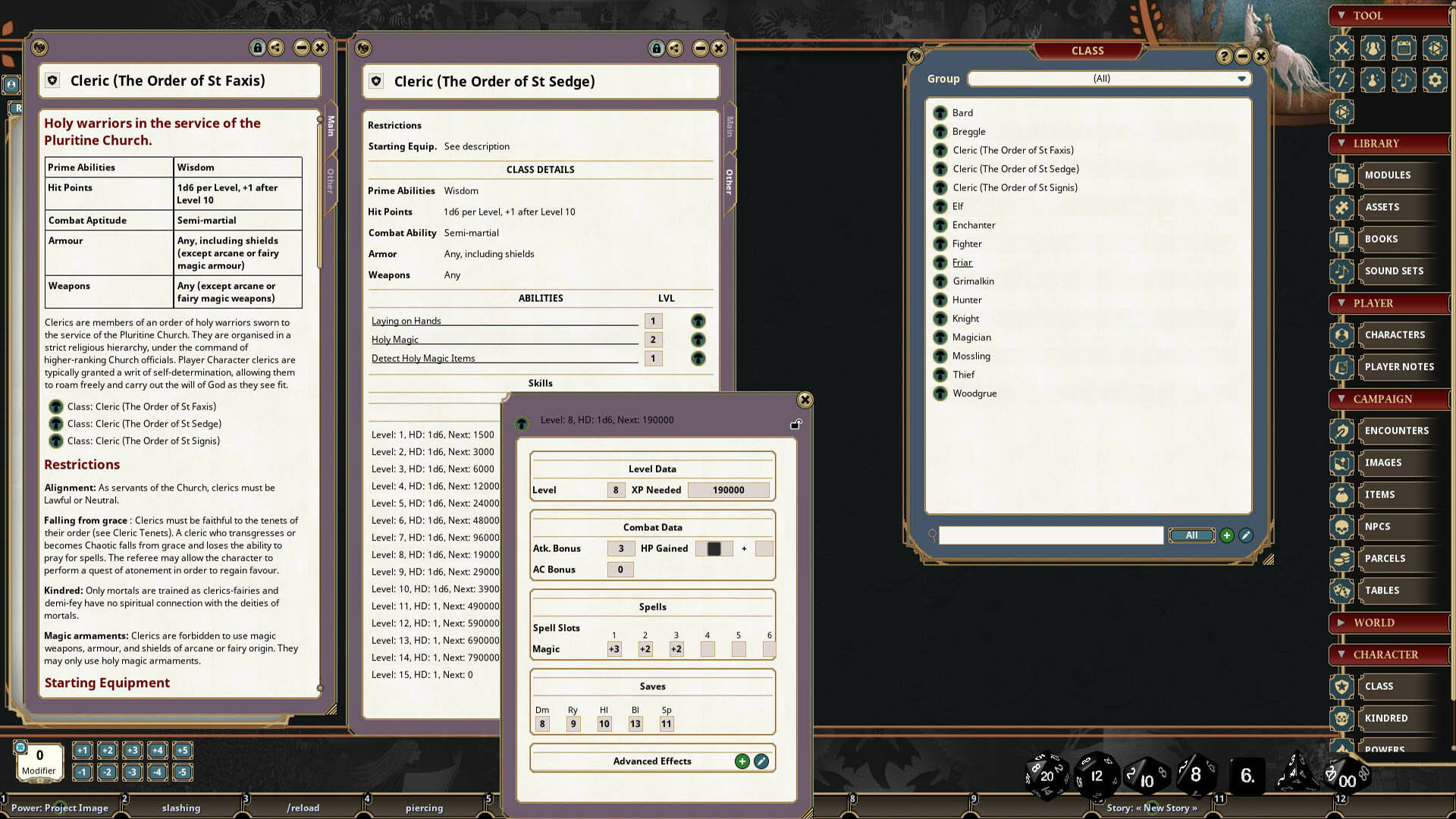Open the Encounters icon under Campaign
This screenshot has width=1456, height=819.
[1341, 431]
